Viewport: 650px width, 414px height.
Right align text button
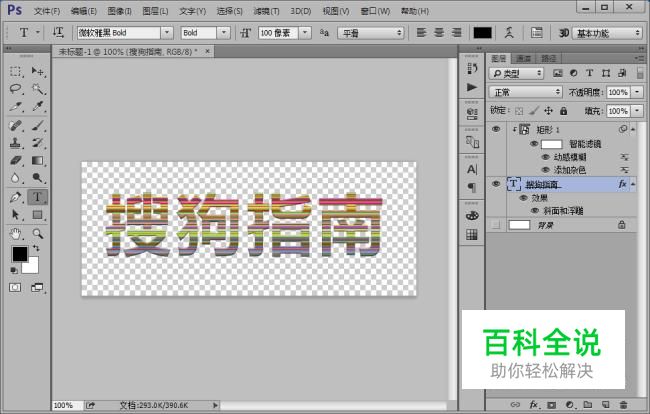(x=456, y=32)
